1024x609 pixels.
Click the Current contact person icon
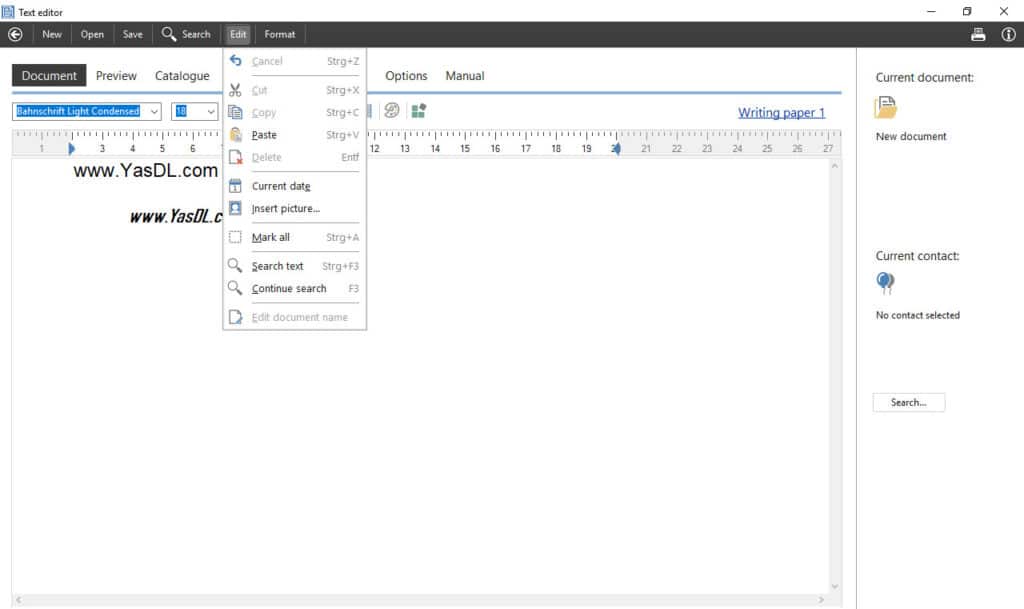886,282
